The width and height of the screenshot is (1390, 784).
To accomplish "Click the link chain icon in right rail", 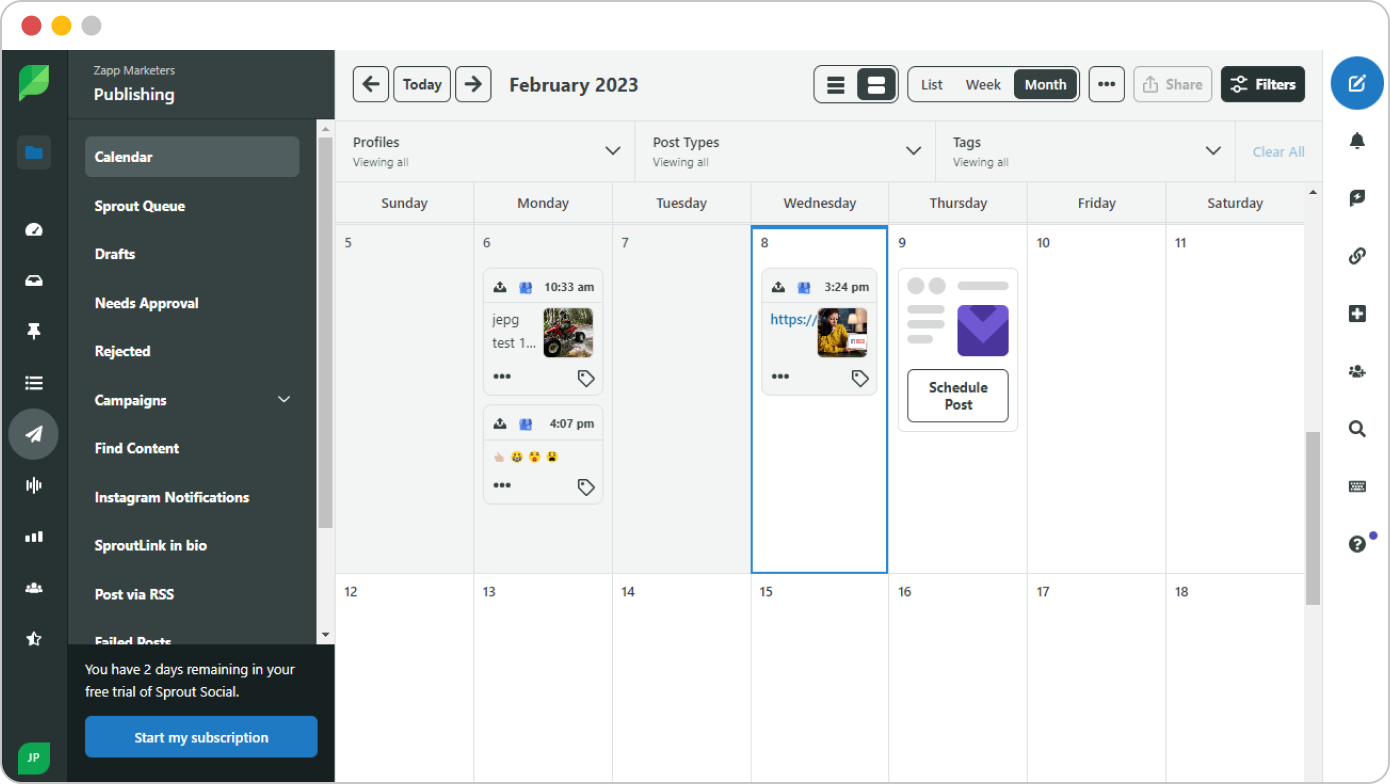I will 1357,257.
